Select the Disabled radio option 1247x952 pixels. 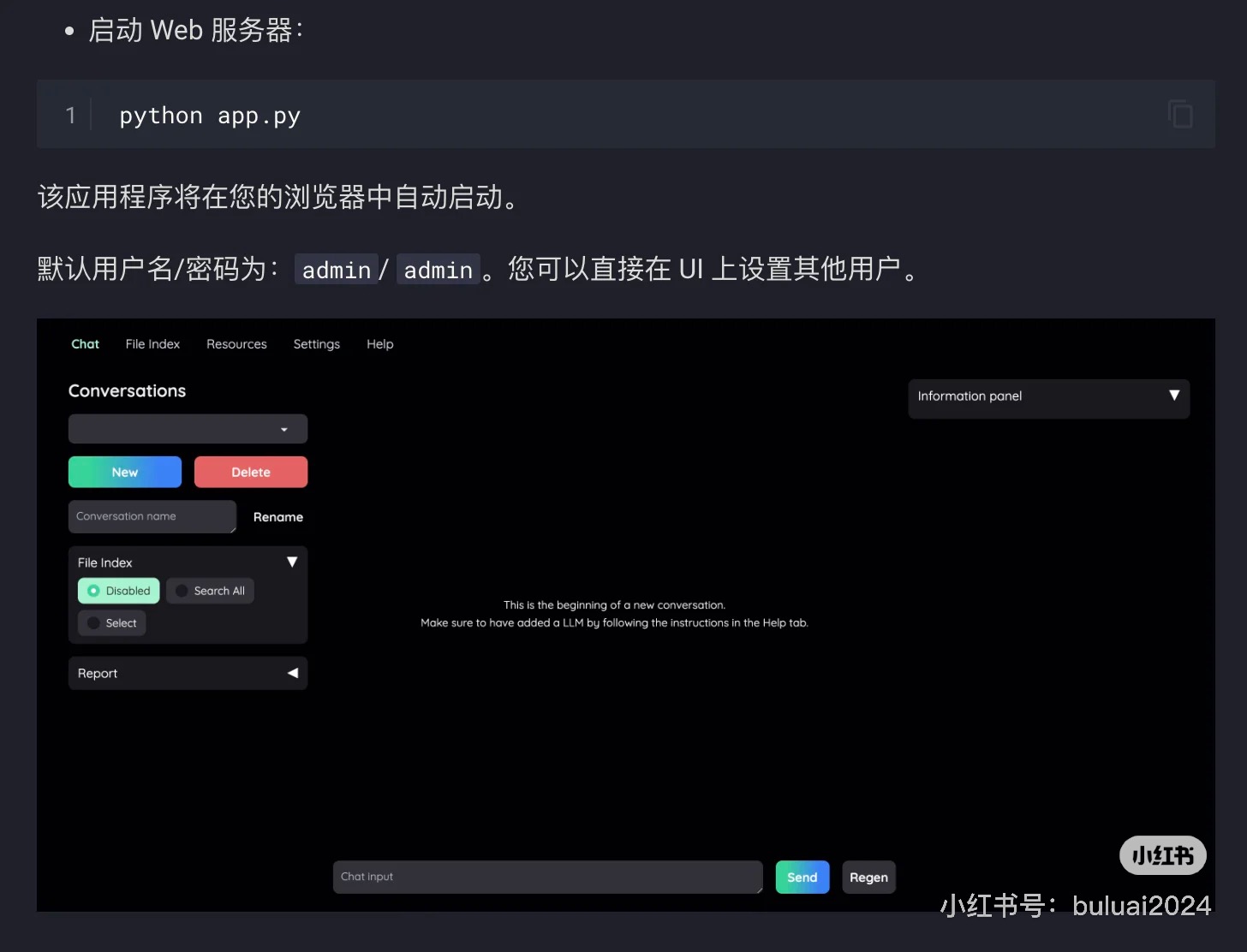(x=119, y=591)
